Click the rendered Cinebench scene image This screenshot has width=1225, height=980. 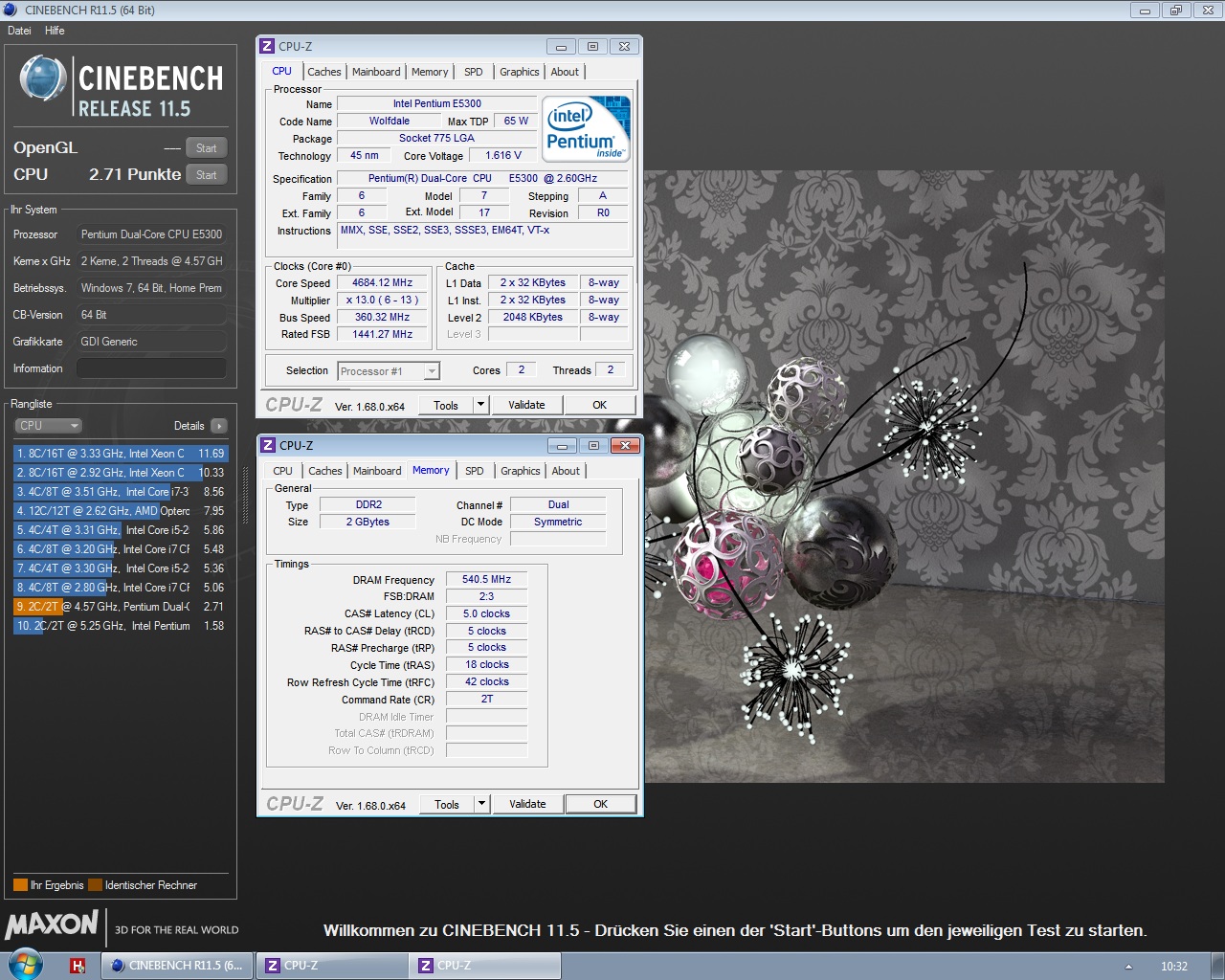[x=903, y=477]
